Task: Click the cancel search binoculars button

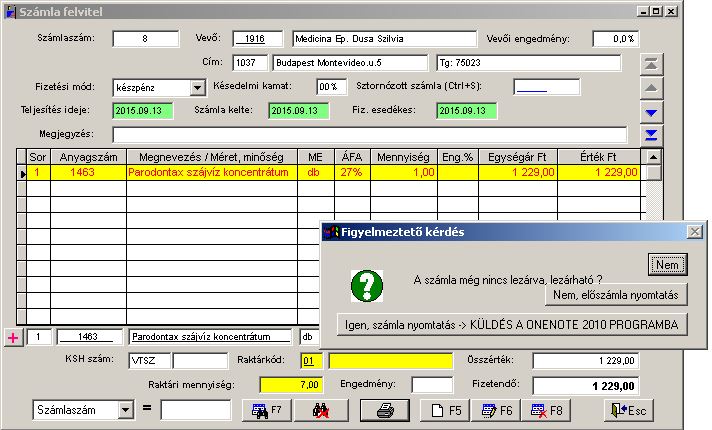Action: [x=321, y=410]
